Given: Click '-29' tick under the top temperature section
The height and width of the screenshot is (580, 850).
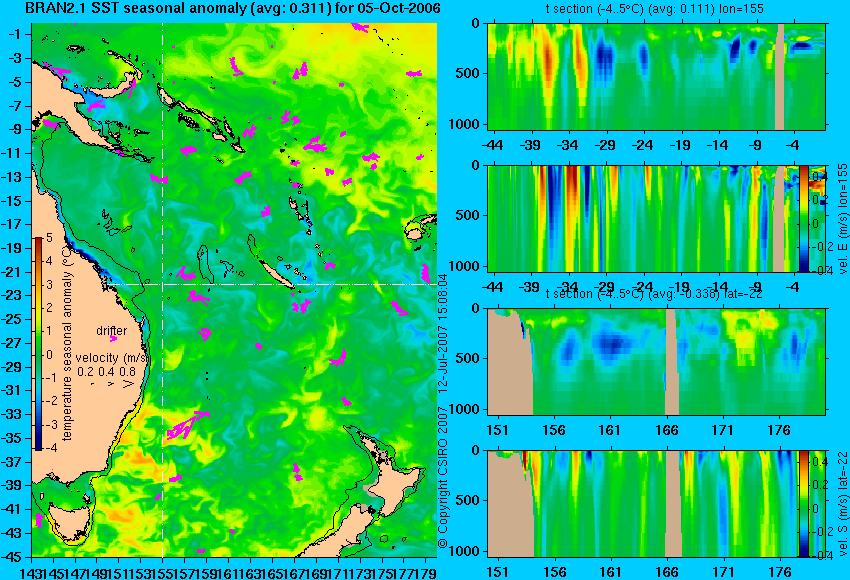Looking at the screenshot, I should pyautogui.click(x=605, y=145).
